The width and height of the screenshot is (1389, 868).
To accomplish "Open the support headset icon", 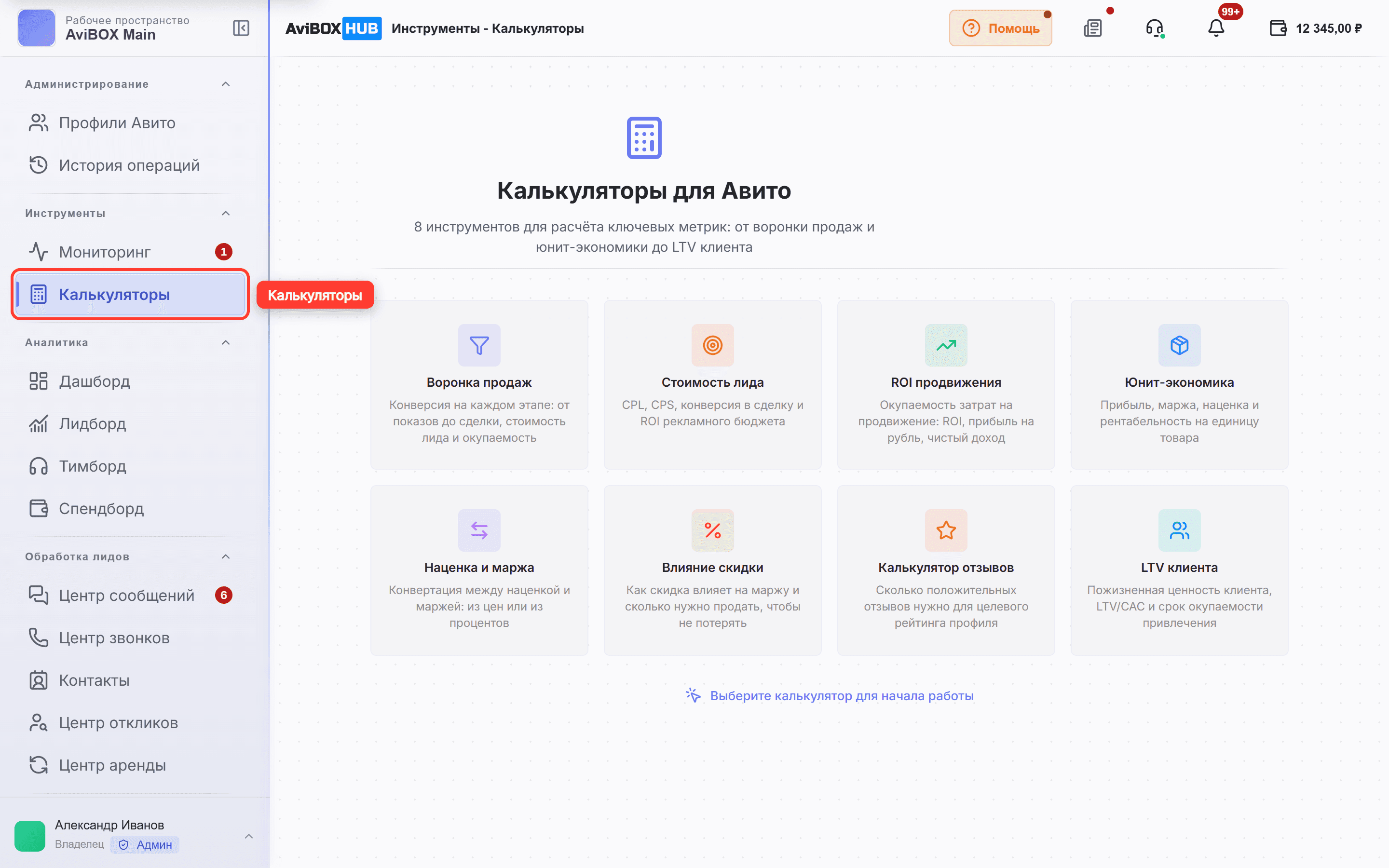I will tap(1154, 28).
